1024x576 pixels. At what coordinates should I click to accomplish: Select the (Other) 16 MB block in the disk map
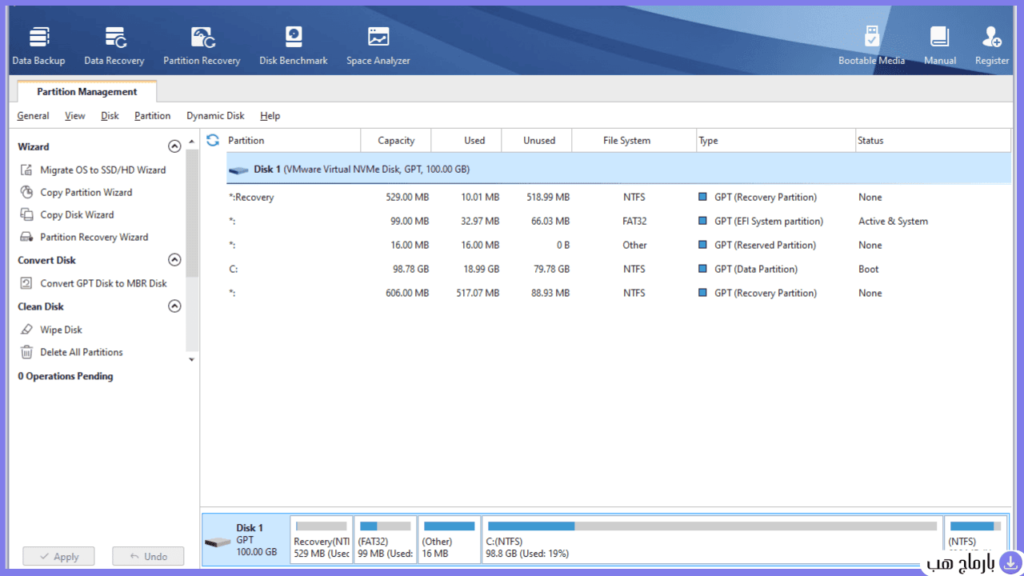click(449, 539)
